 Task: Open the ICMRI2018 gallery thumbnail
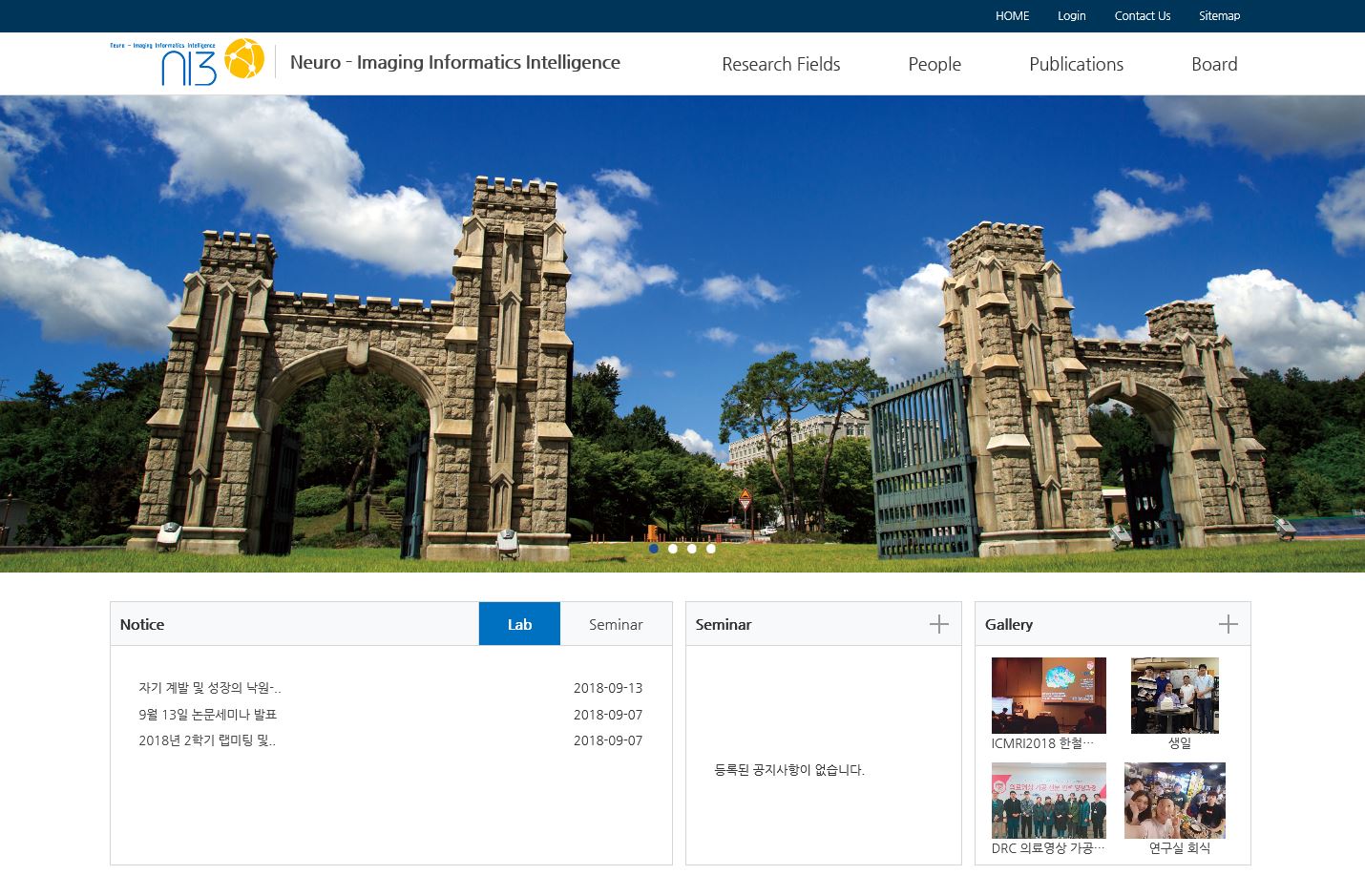coord(1048,696)
